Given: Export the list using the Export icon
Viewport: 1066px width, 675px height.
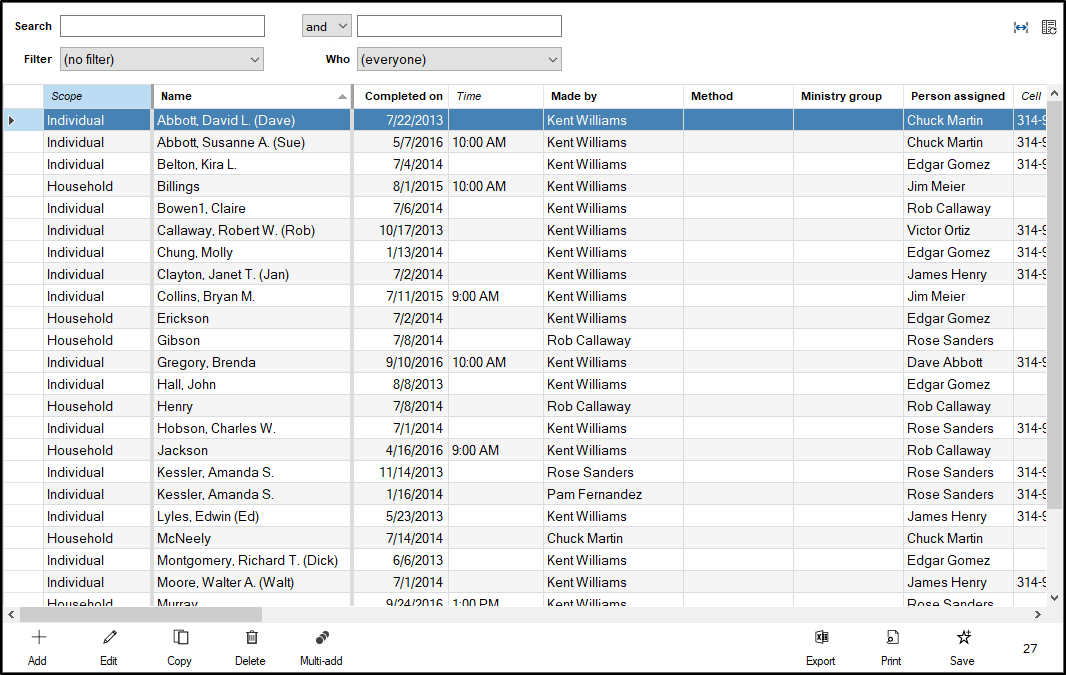Looking at the screenshot, I should click(x=820, y=638).
